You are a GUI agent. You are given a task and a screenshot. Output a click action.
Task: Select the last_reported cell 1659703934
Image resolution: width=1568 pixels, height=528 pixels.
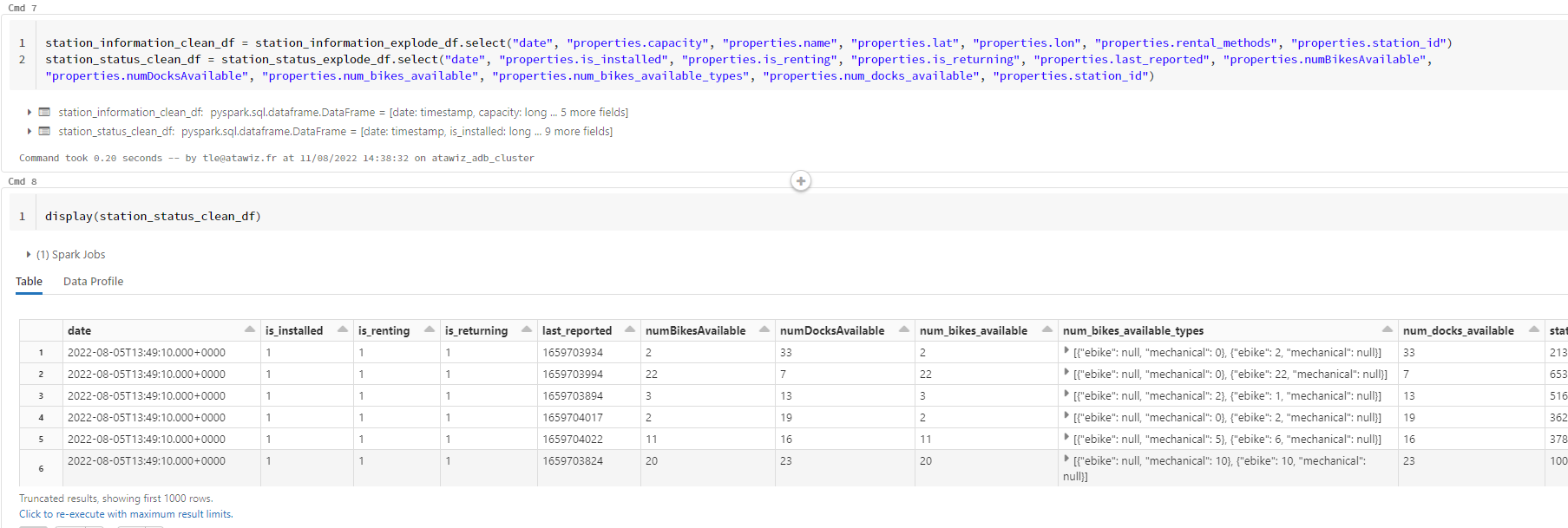573,353
